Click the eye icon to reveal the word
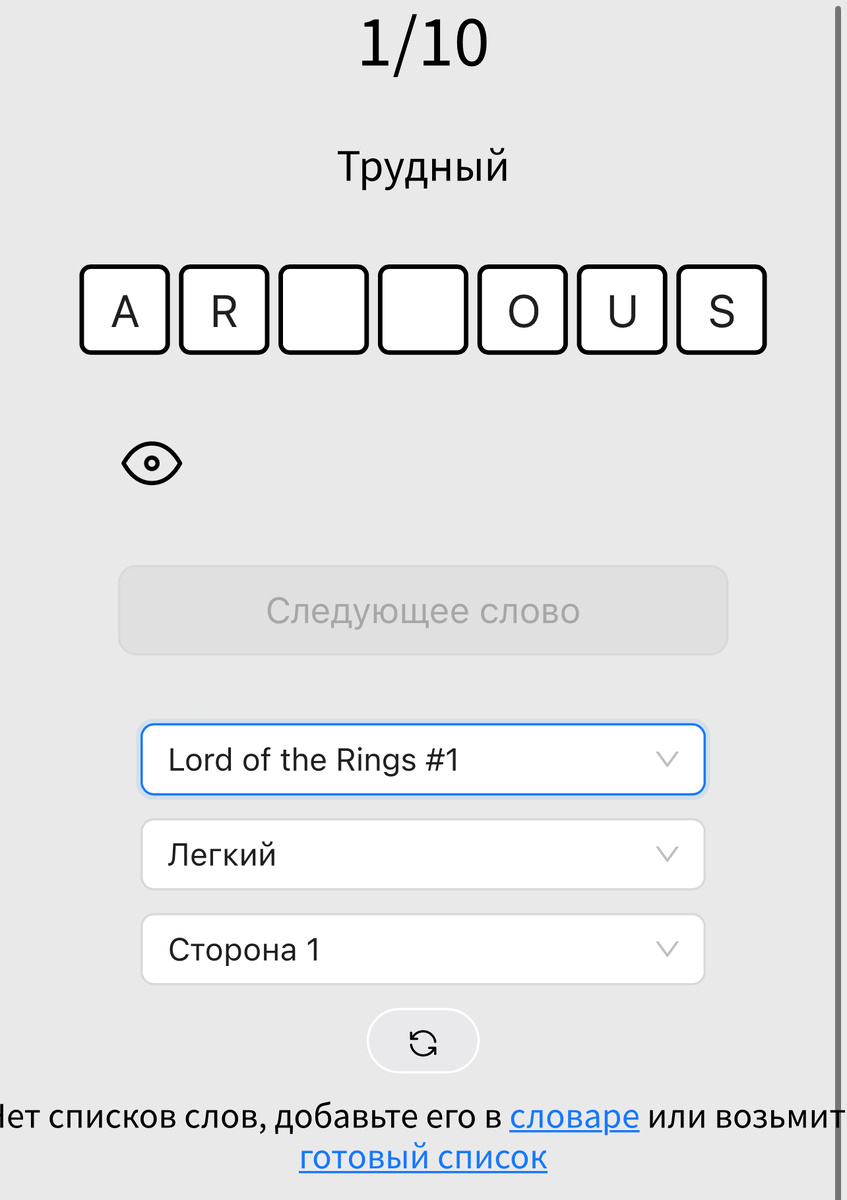The image size is (847, 1200). pyautogui.click(x=152, y=462)
